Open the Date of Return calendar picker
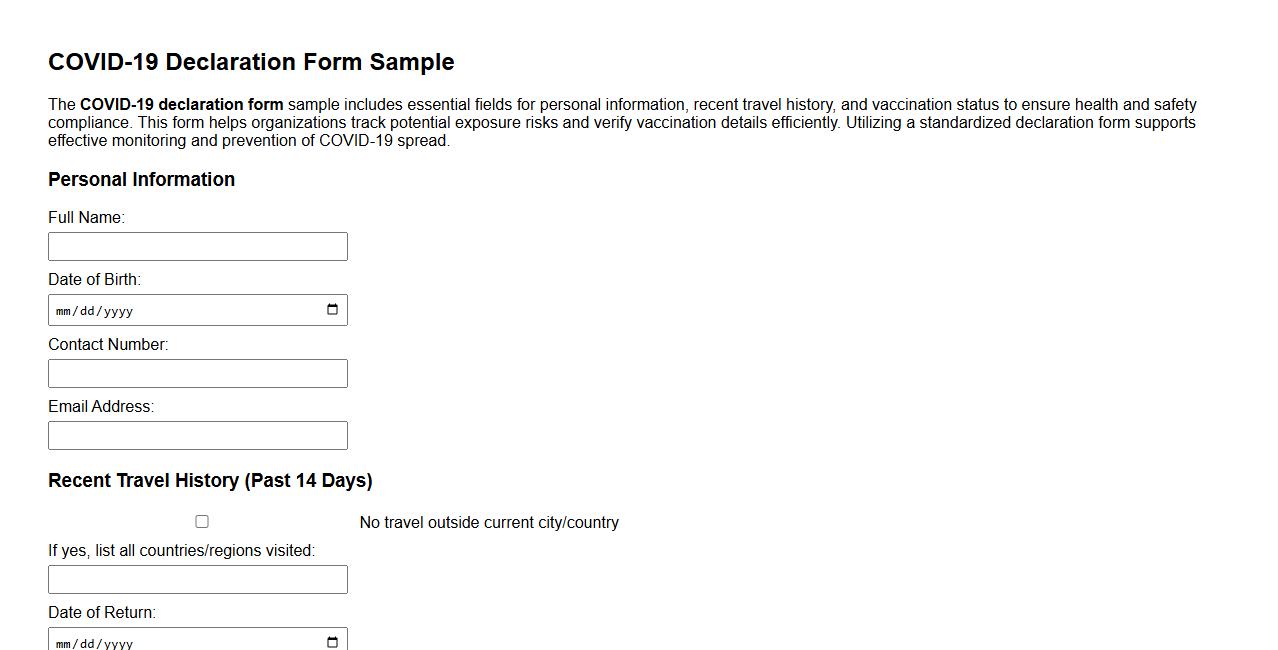Screen dimensions: 1278x650 pos(331,641)
